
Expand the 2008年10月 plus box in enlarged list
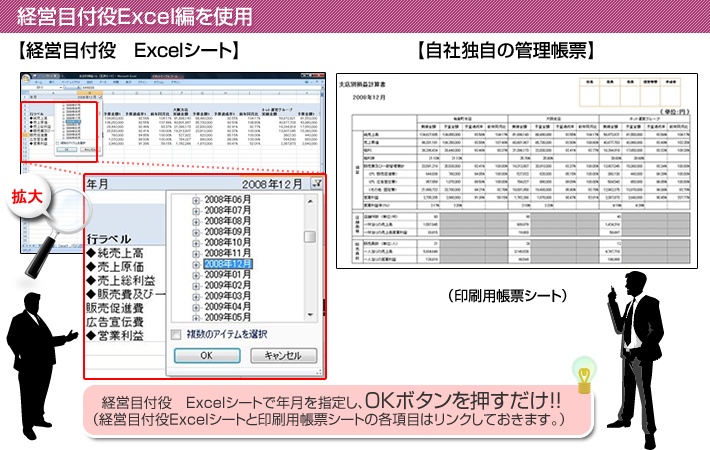[196, 243]
